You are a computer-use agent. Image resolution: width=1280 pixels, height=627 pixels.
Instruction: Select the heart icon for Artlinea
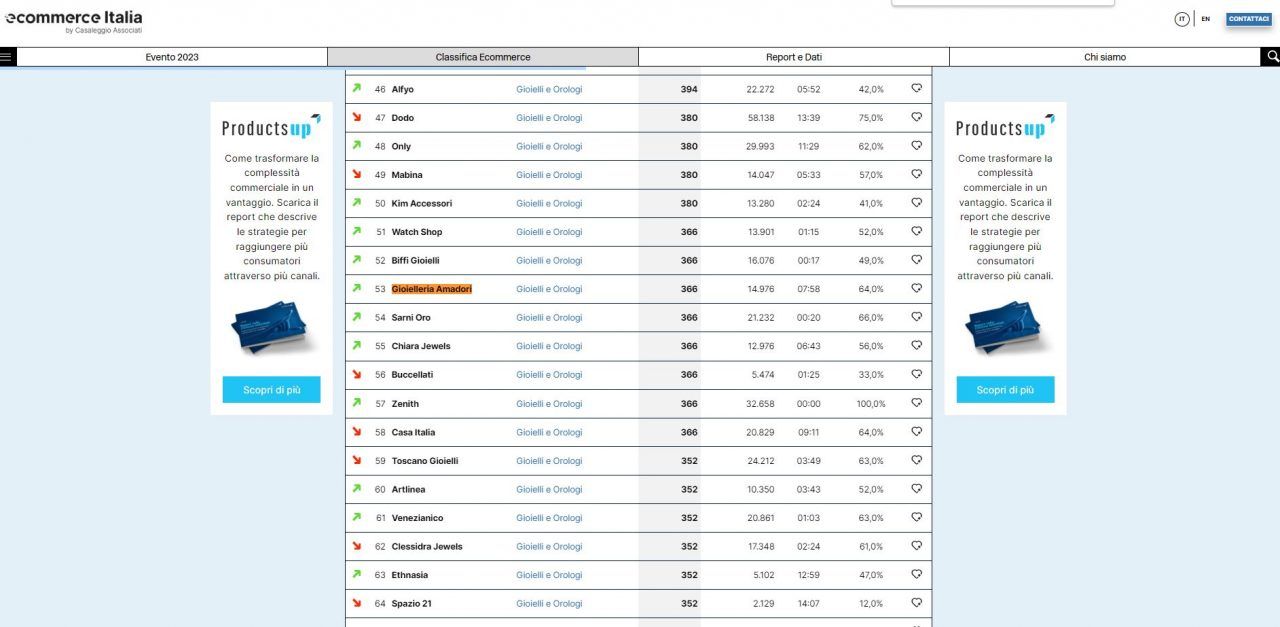(916, 489)
